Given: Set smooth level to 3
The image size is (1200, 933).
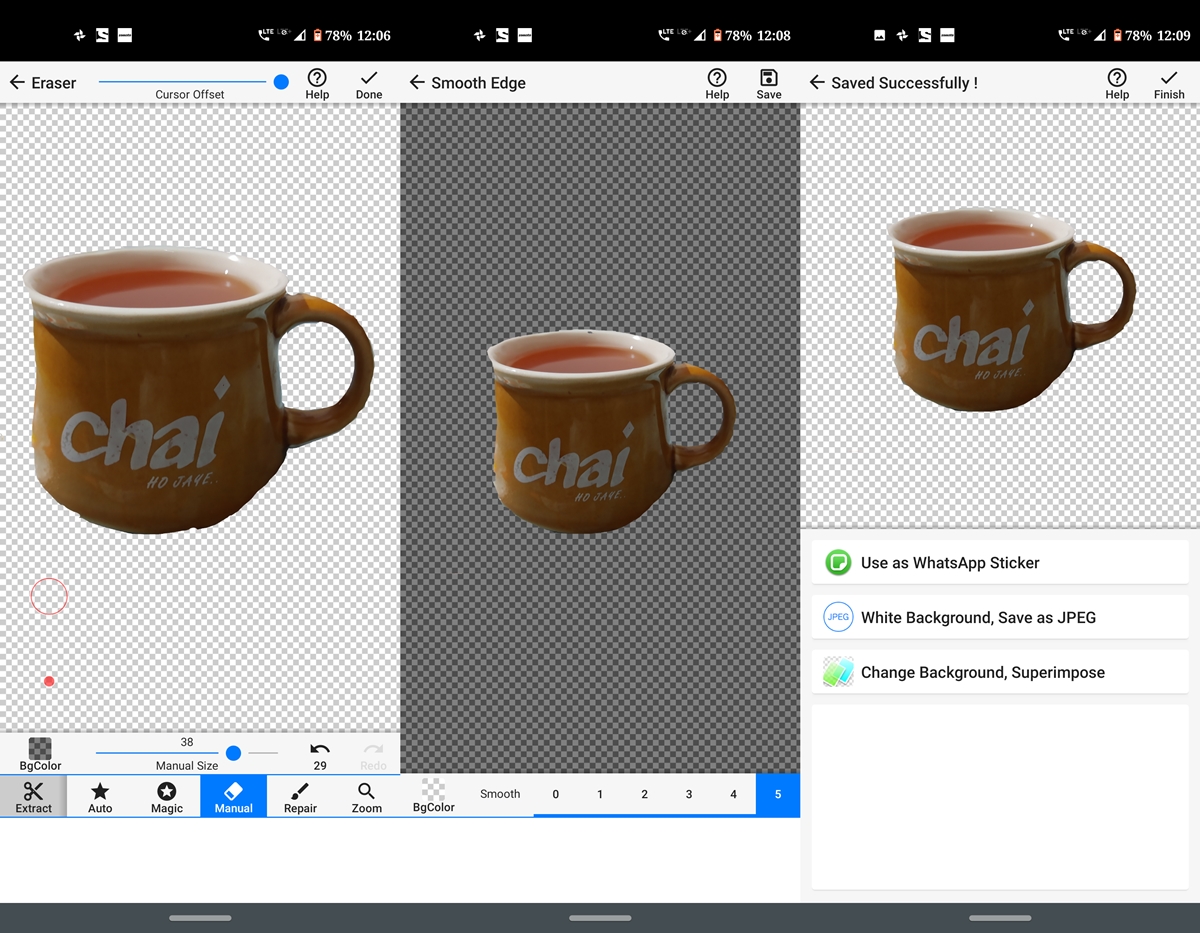Looking at the screenshot, I should [x=689, y=794].
